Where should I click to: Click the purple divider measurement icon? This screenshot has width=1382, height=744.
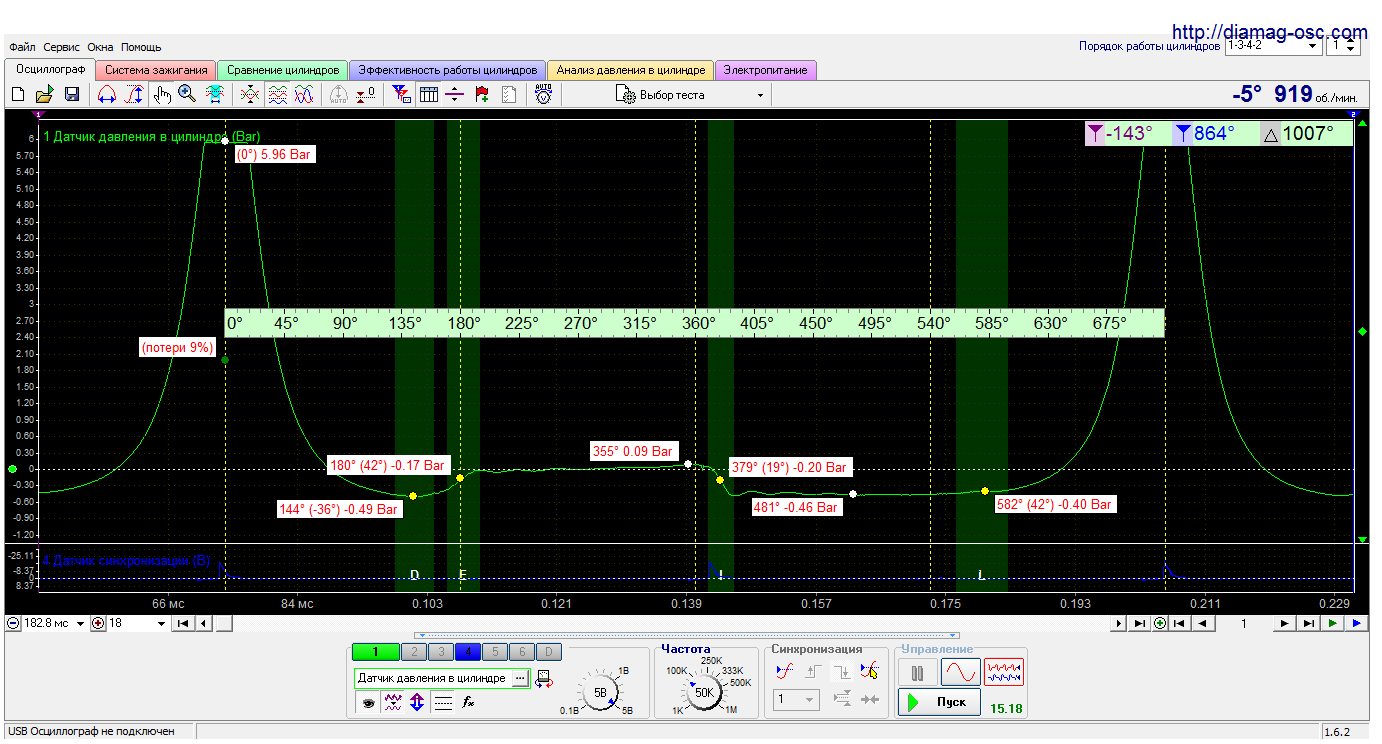455,95
